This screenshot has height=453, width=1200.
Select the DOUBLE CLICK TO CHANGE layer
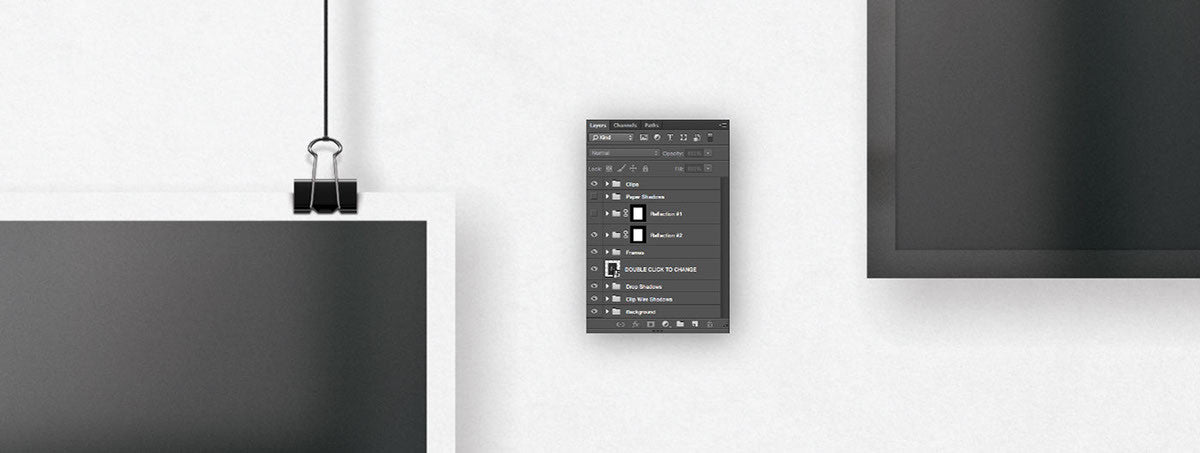660,270
